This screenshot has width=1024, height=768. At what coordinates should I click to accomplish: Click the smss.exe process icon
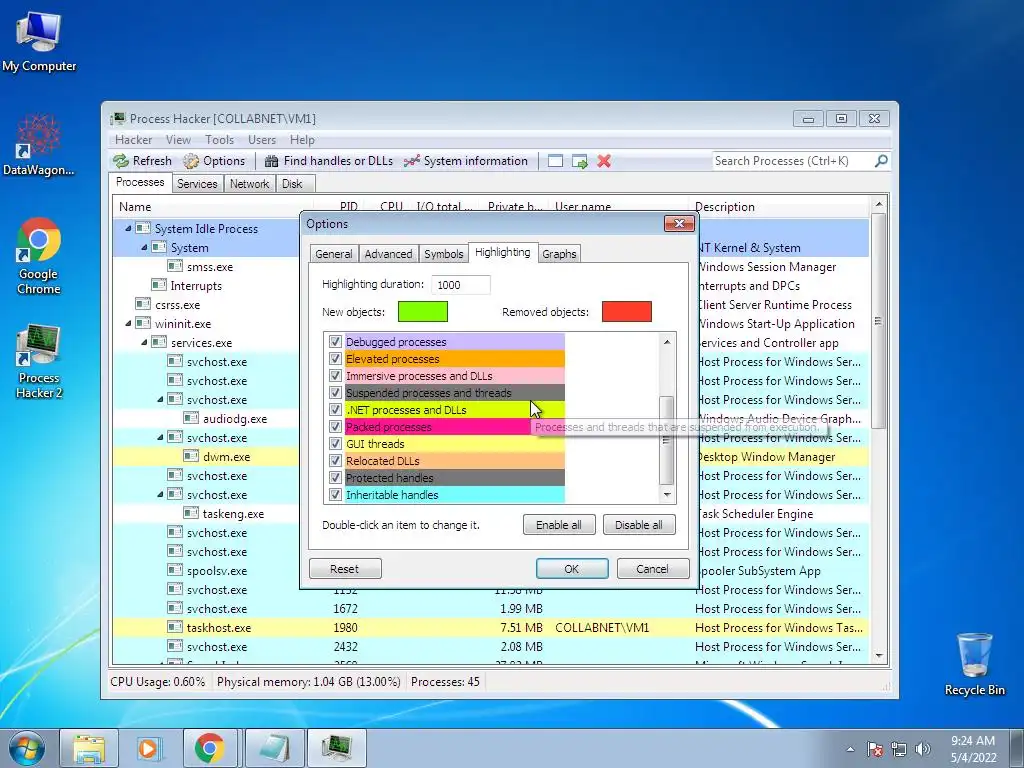pos(175,266)
